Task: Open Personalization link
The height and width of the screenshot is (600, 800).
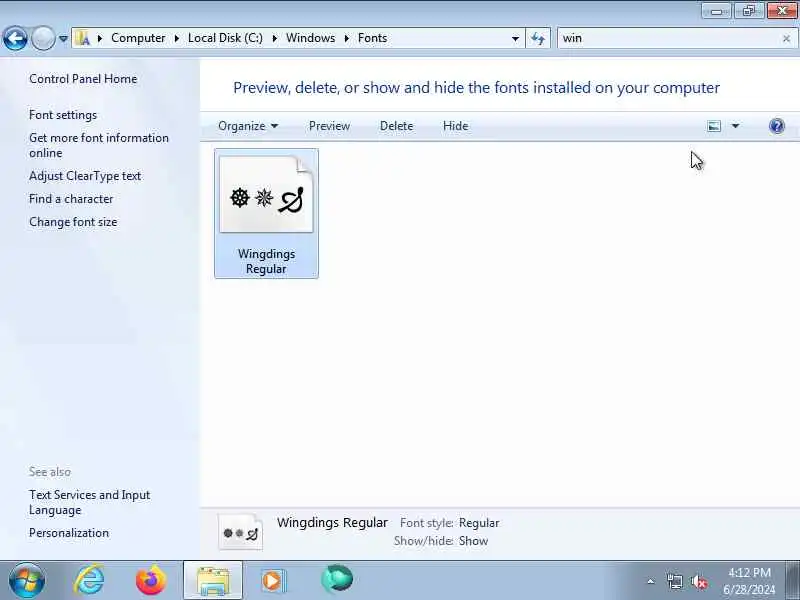Action: [69, 533]
